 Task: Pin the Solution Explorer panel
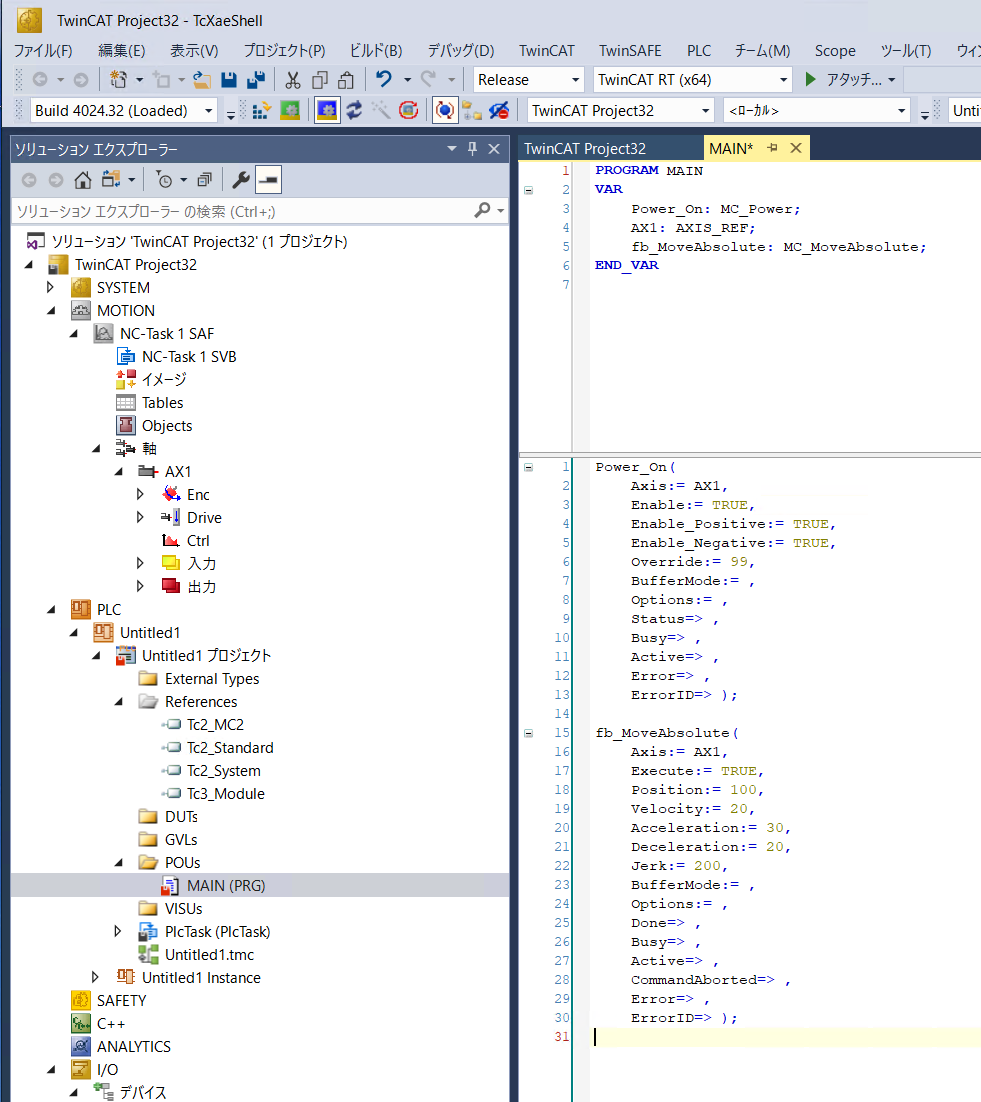[x=472, y=148]
